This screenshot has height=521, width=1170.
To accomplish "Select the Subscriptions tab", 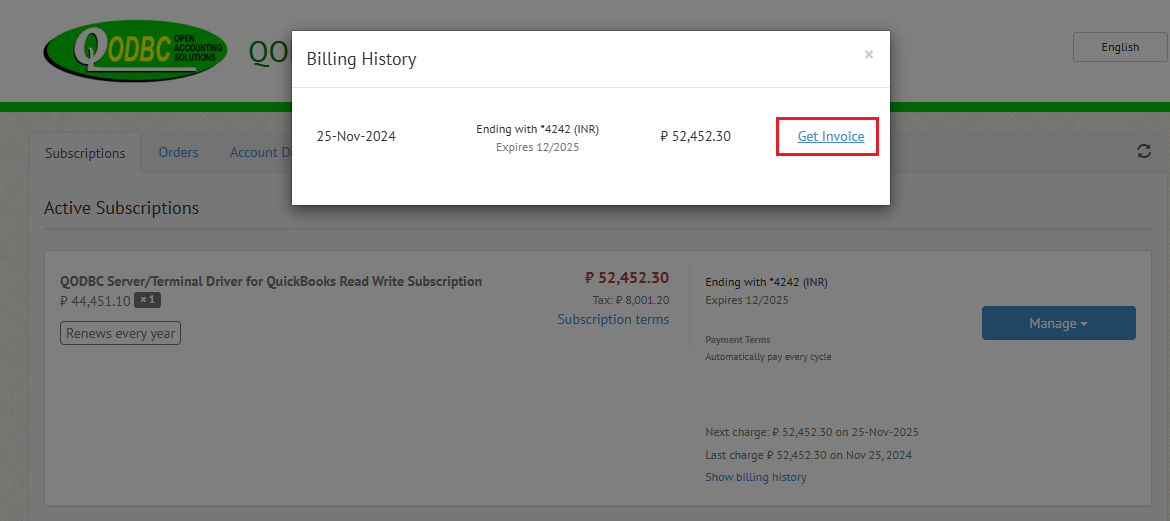I will pyautogui.click(x=85, y=153).
